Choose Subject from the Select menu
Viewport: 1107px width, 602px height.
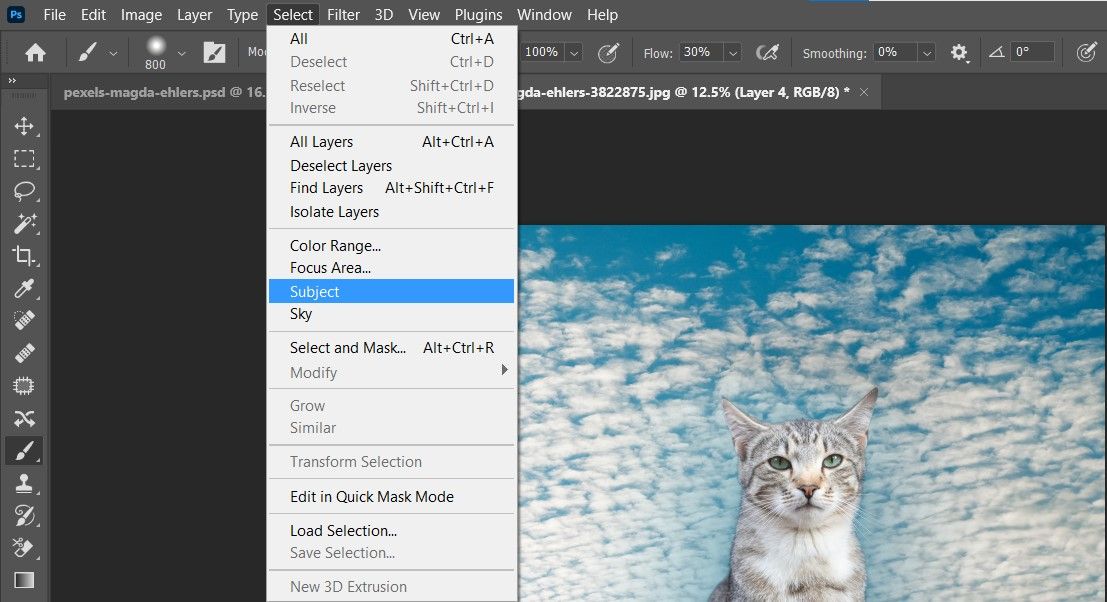391,291
